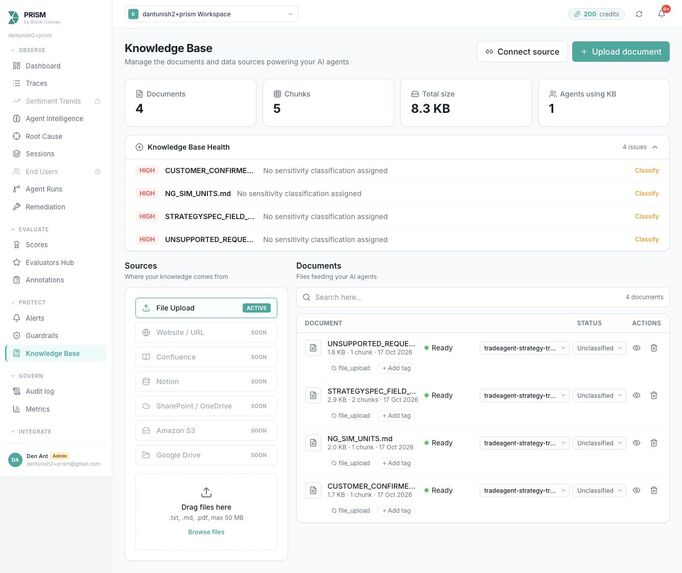Click the file icon of CUSTOMER_CONFIRME... row

pyautogui.click(x=313, y=490)
